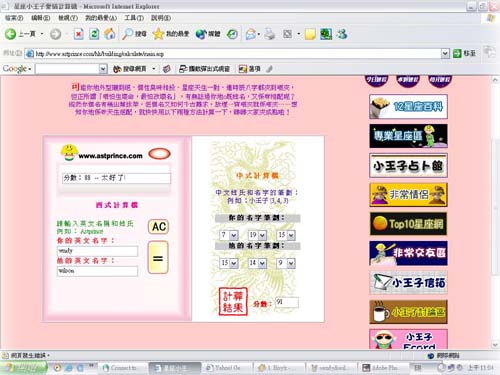This screenshot has height=375, width=500.
Task: Expand the address bar URL dropdown
Action: pyautogui.click(x=445, y=53)
